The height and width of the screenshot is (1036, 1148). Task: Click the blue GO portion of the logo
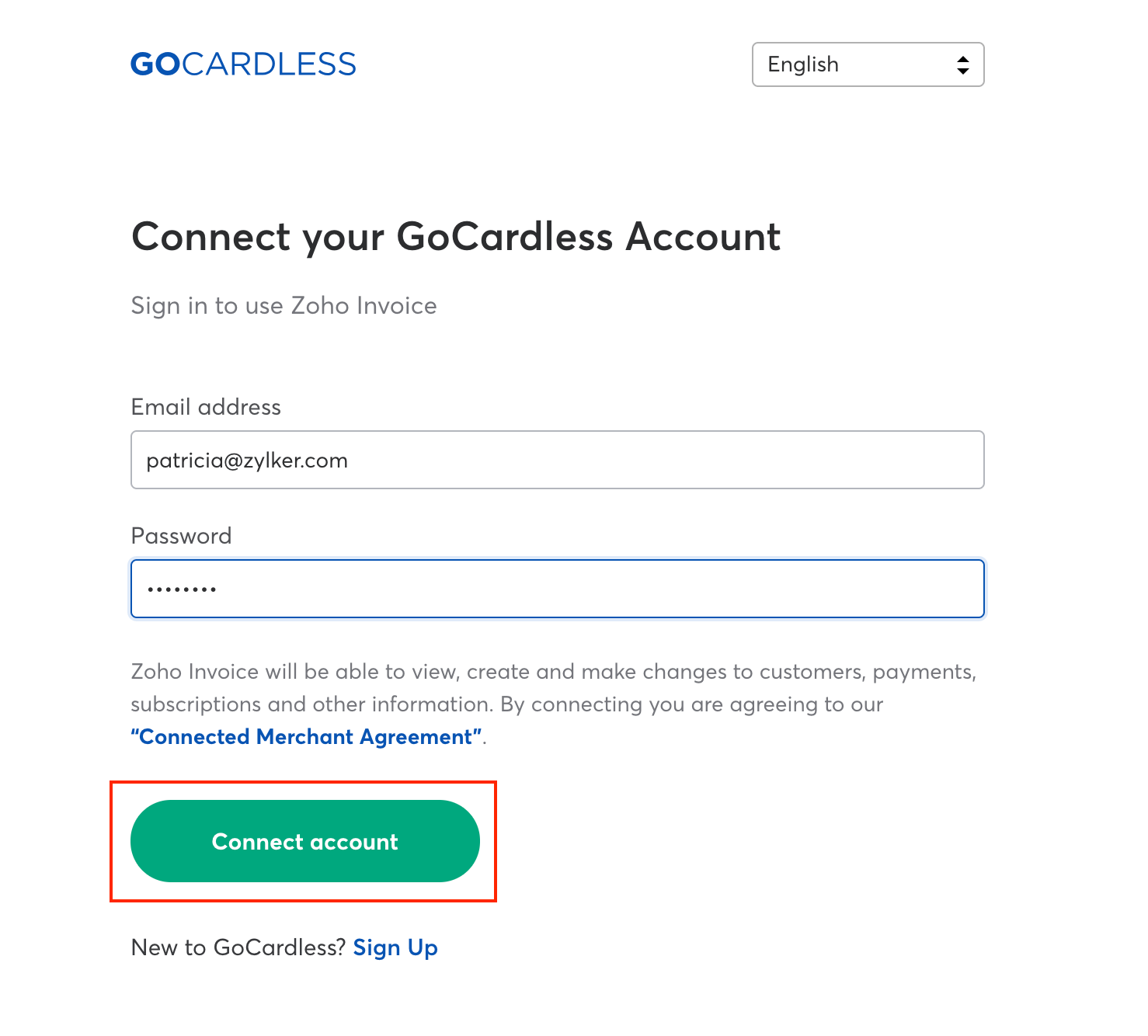point(154,64)
